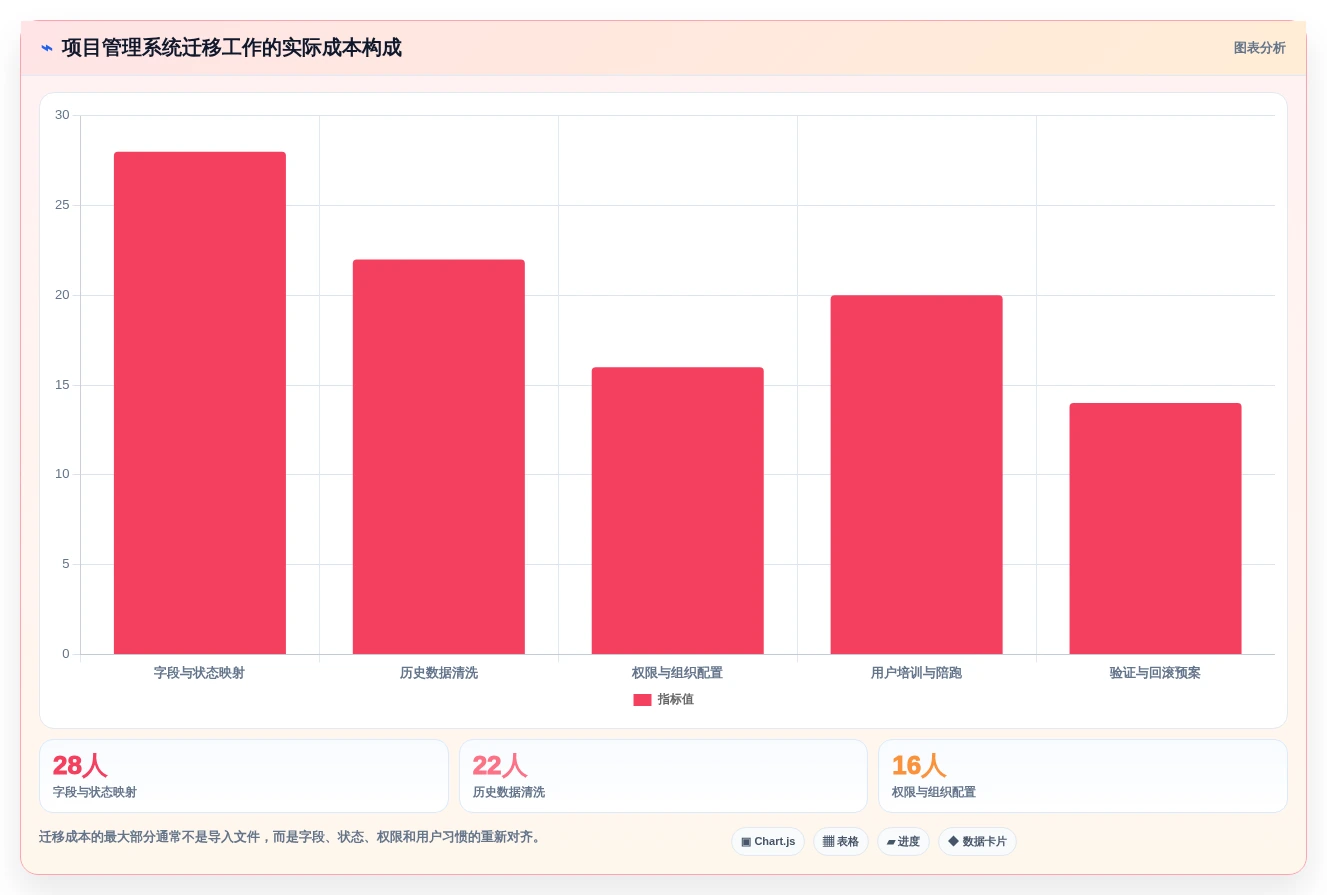Select the 验证与回滚预案 bar in the chart
This screenshot has height=895, width=1327.
pyautogui.click(x=1155, y=529)
